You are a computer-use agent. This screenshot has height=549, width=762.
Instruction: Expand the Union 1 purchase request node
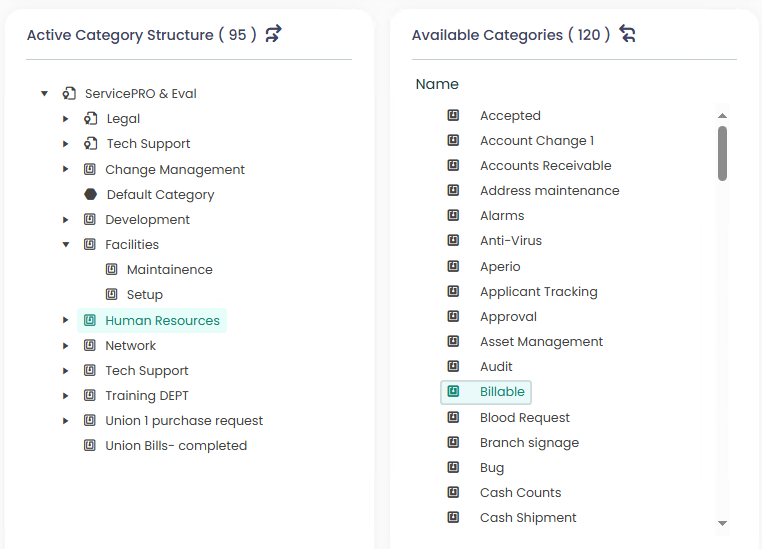pos(66,421)
